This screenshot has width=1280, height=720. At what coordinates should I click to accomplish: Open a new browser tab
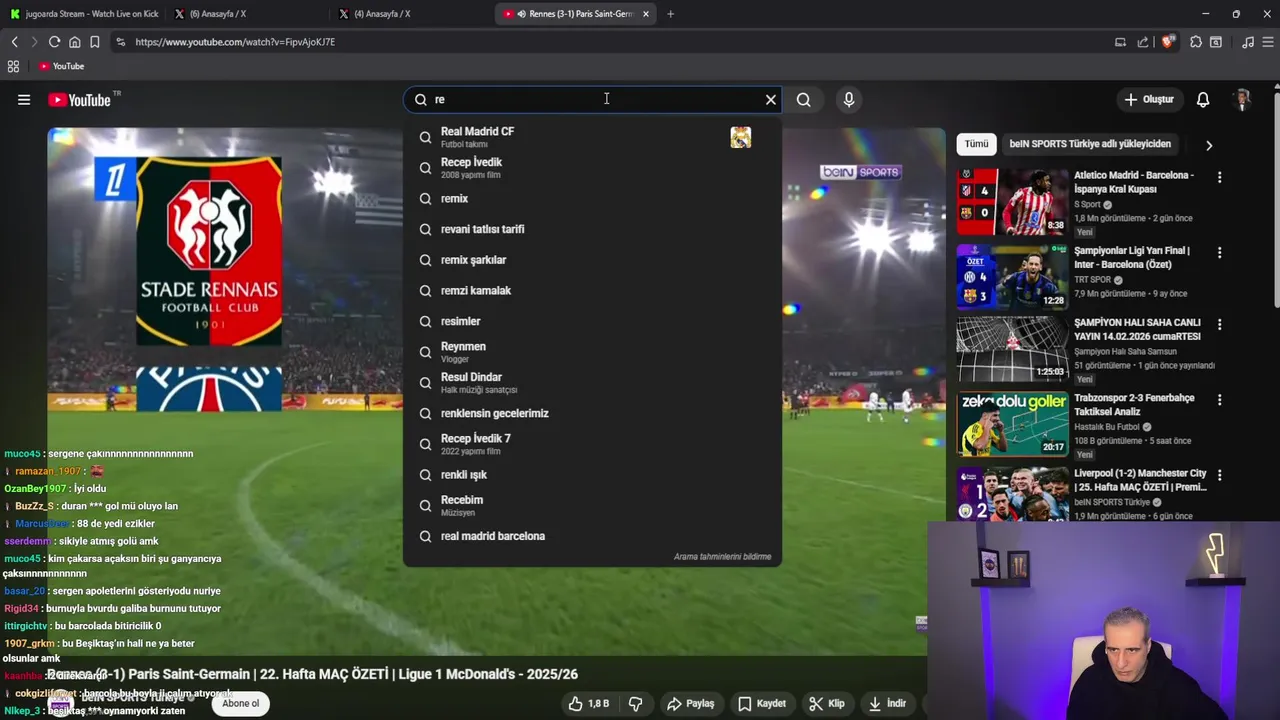[x=670, y=14]
